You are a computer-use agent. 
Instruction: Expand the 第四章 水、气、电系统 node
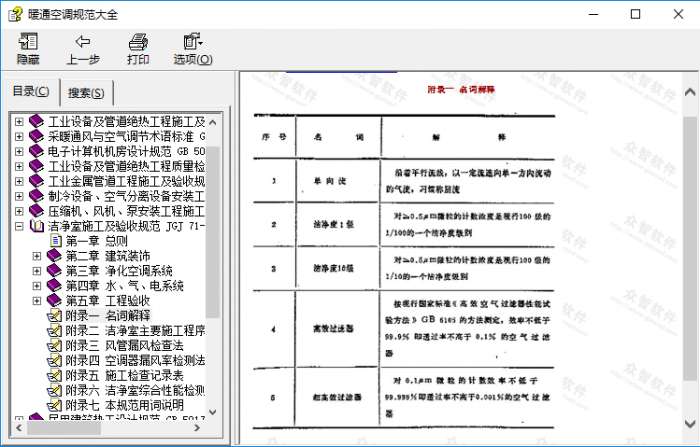37,286
